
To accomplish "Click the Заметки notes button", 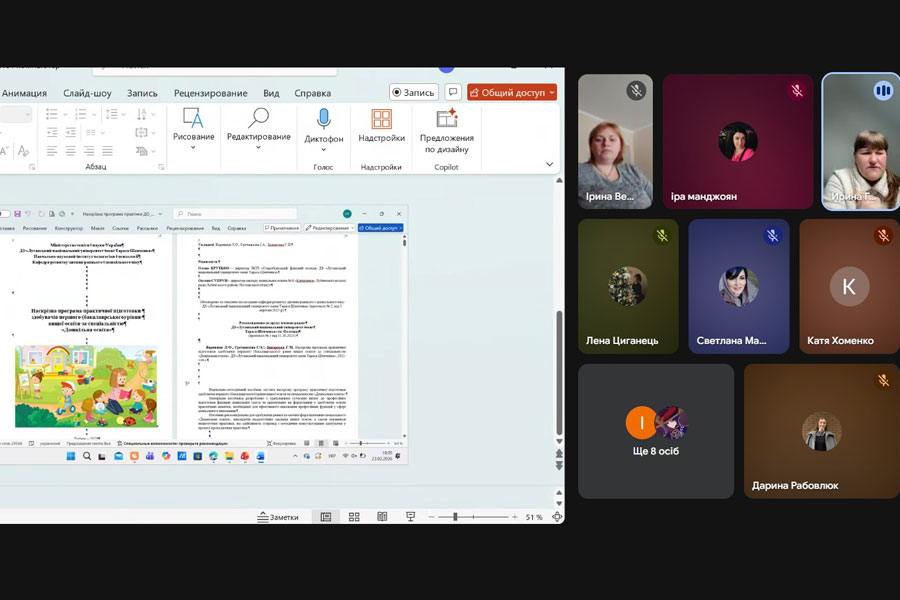I will (278, 517).
